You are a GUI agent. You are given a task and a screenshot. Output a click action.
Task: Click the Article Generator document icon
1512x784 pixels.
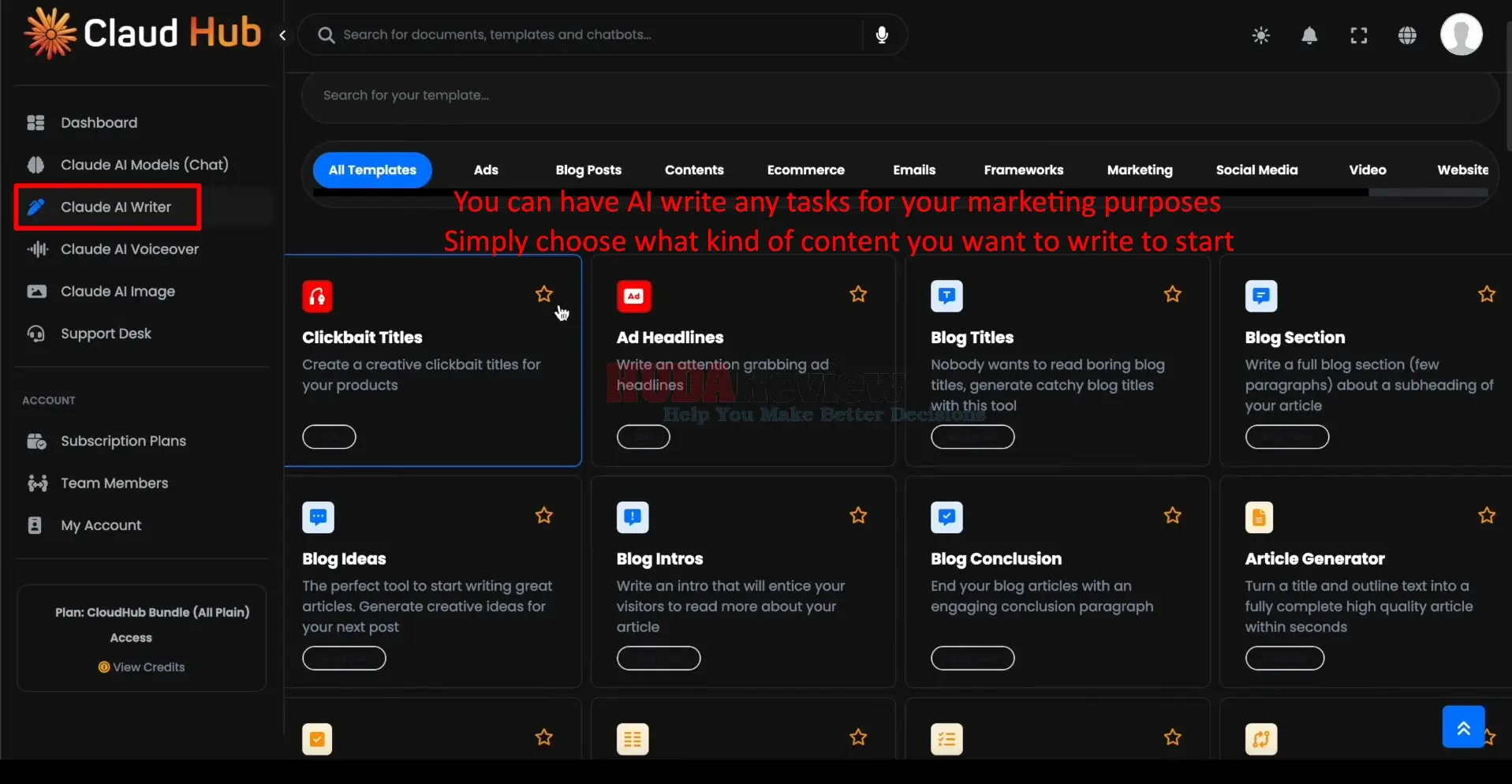[1259, 517]
